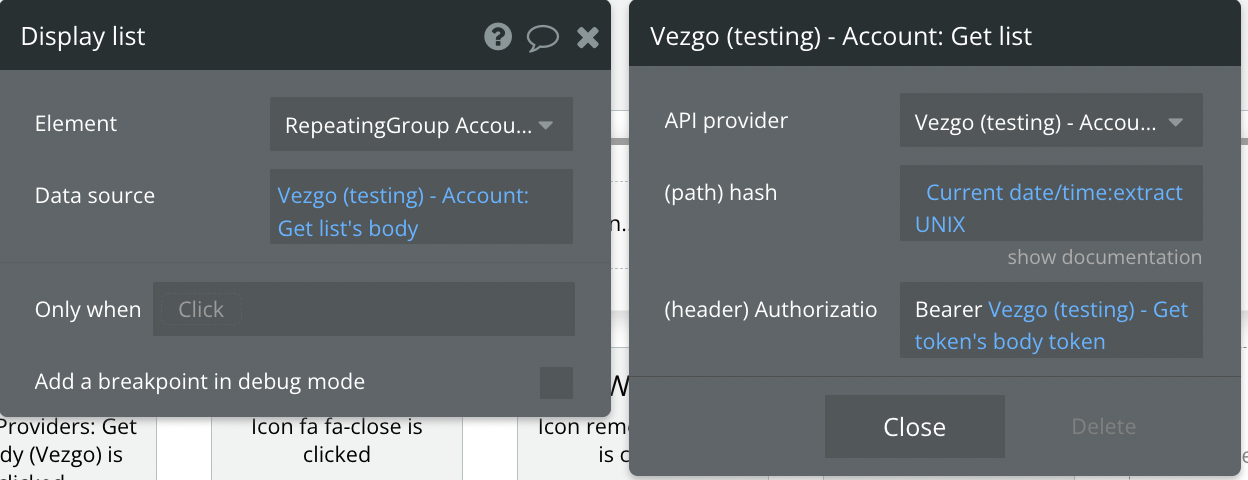This screenshot has width=1248, height=480.
Task: Close the Display list panel
Action: (x=588, y=38)
